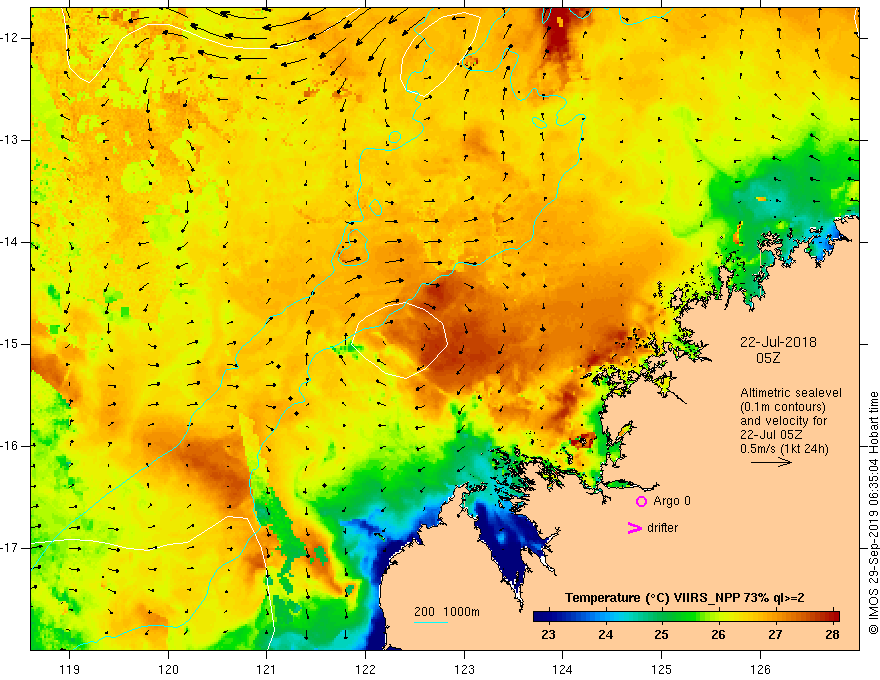Pick the green 25°C colorbar region
This screenshot has width=880, height=680.
(662, 617)
